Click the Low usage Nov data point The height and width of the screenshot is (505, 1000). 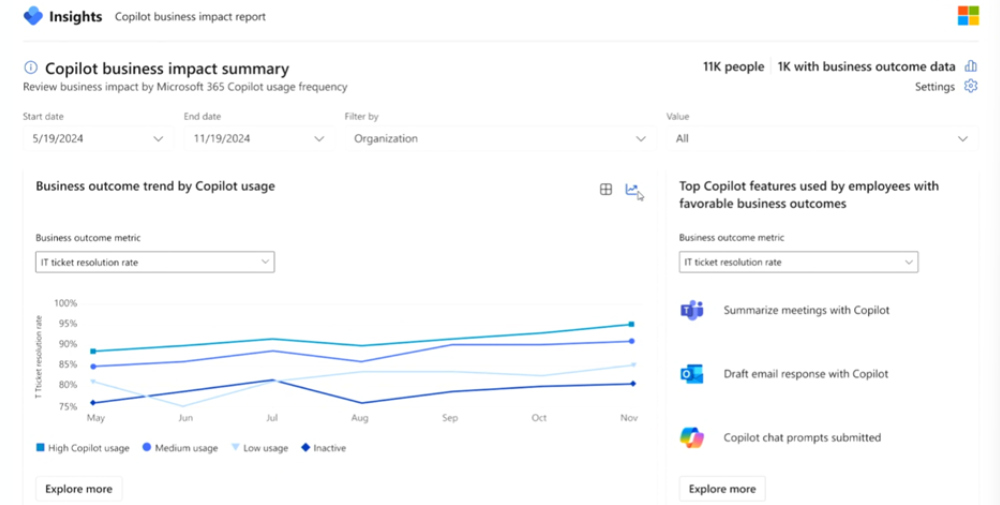[x=633, y=365]
